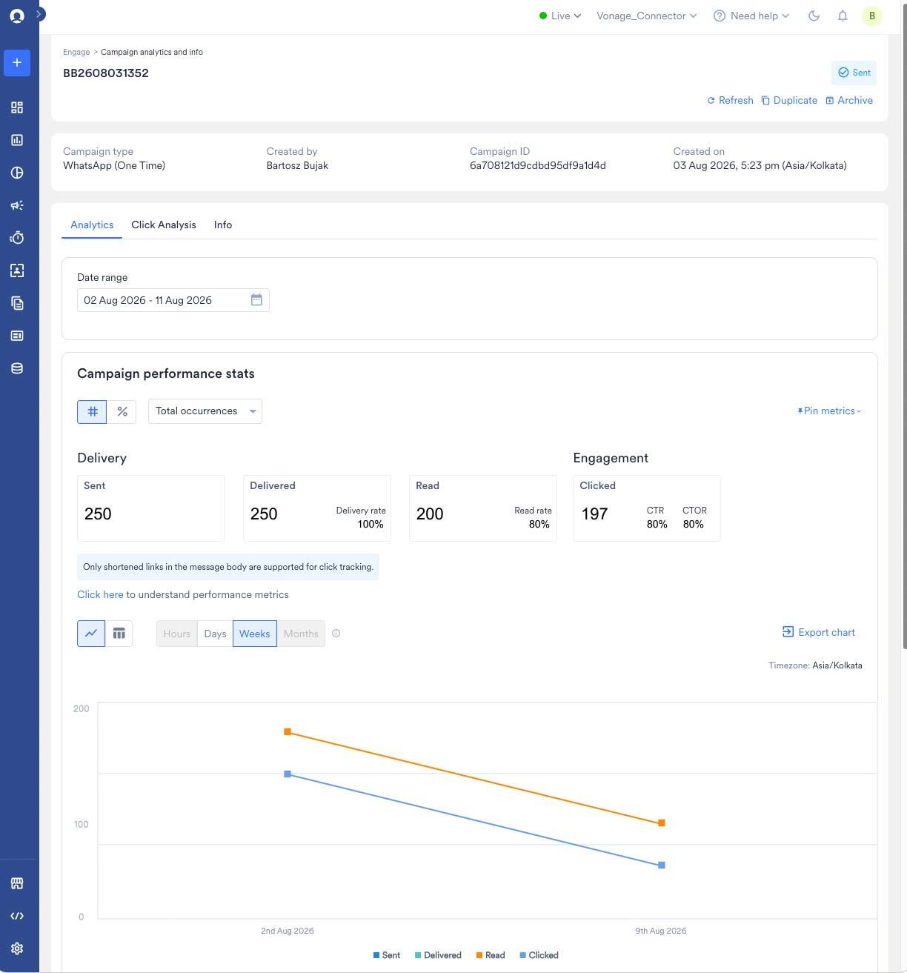907x973 pixels.
Task: Toggle dark mode moon icon
Action: [x=814, y=16]
